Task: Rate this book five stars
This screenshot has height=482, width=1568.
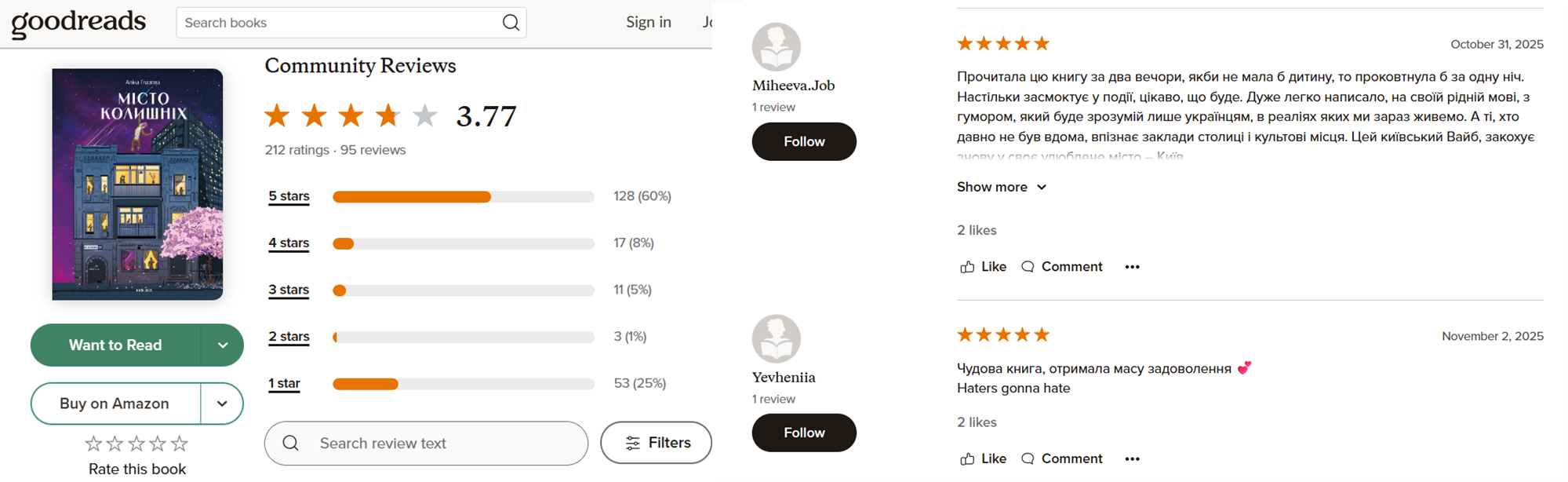Action: [x=180, y=444]
